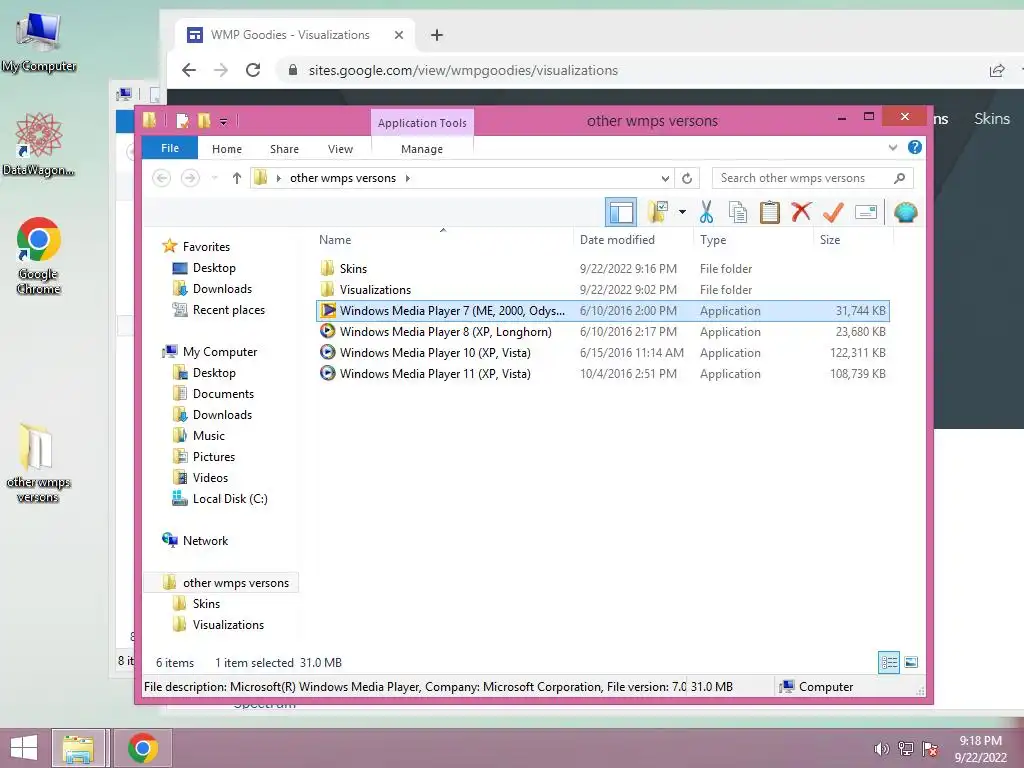Image resolution: width=1024 pixels, height=768 pixels.
Task: Click Favorites in the navigation pane
Action: pos(206,246)
